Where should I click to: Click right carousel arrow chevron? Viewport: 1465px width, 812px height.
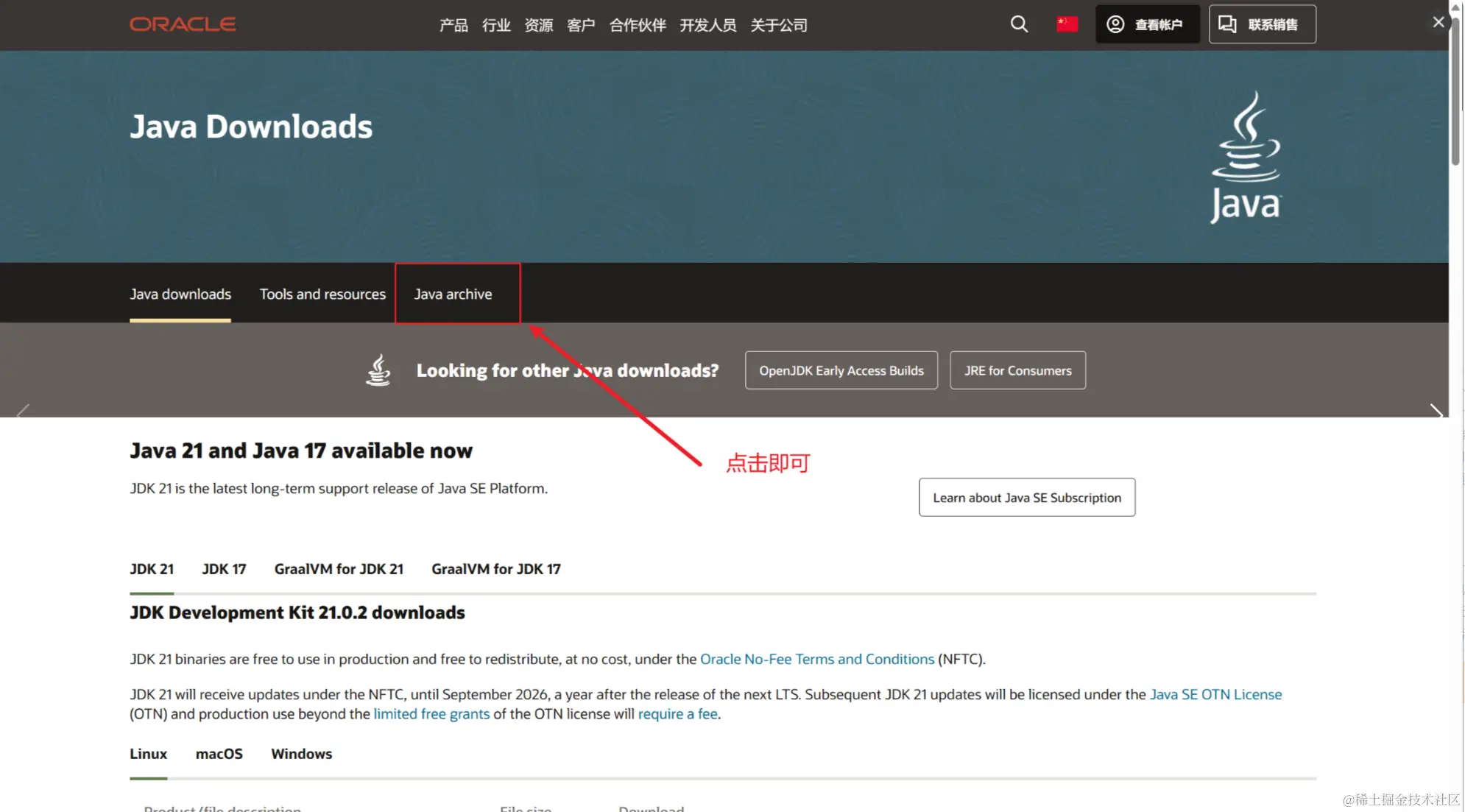click(1436, 411)
